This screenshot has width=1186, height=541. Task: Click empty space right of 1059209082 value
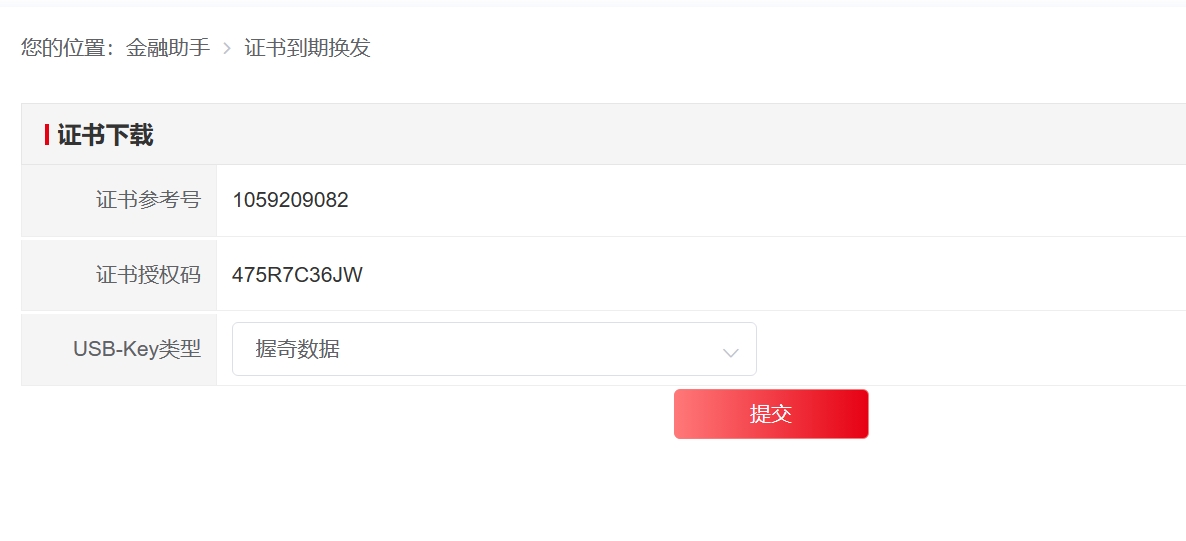coord(756,201)
